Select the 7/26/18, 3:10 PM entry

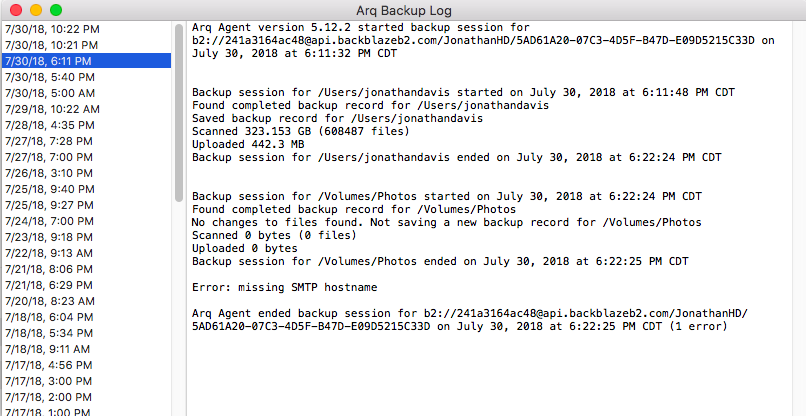pyautogui.click(x=86, y=173)
